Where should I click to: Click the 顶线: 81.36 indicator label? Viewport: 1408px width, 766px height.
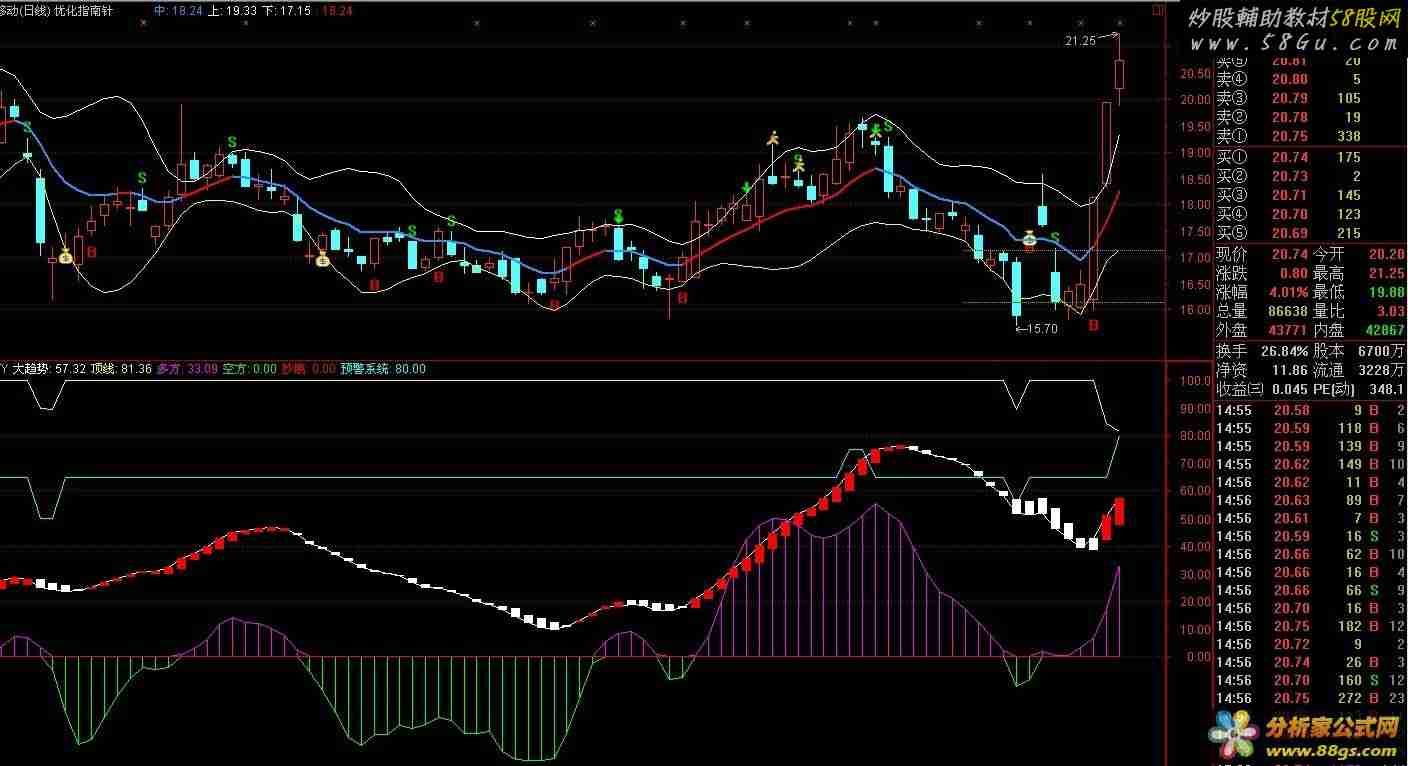(121, 369)
